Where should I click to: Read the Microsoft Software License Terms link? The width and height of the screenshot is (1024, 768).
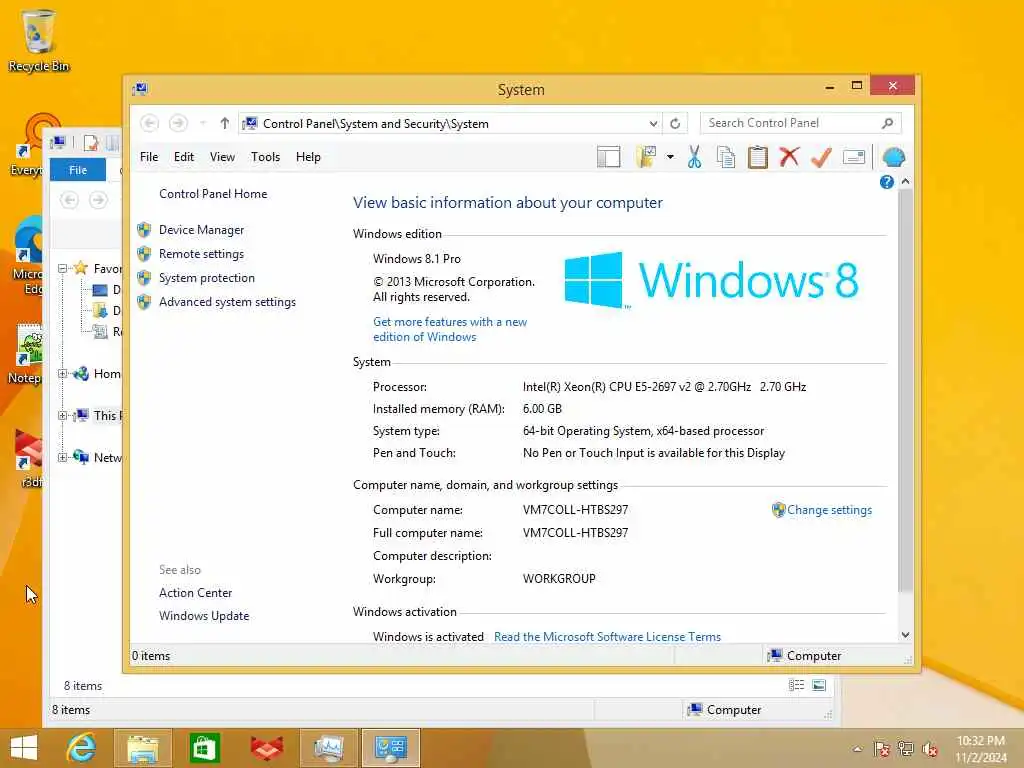607,637
